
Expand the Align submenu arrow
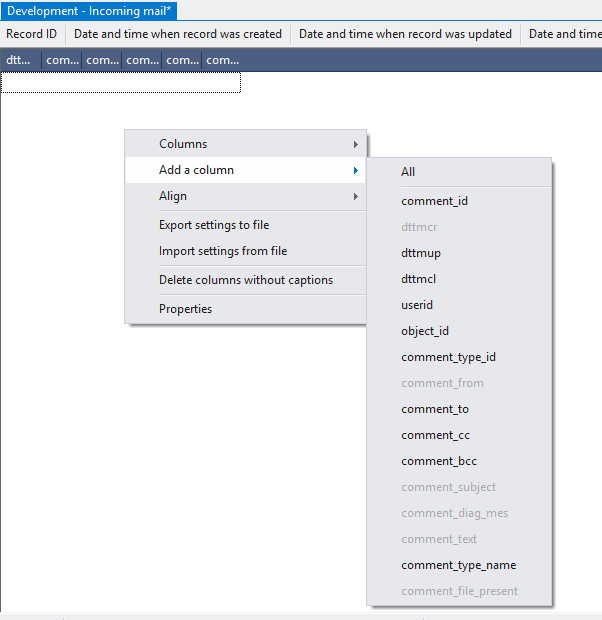click(x=355, y=197)
